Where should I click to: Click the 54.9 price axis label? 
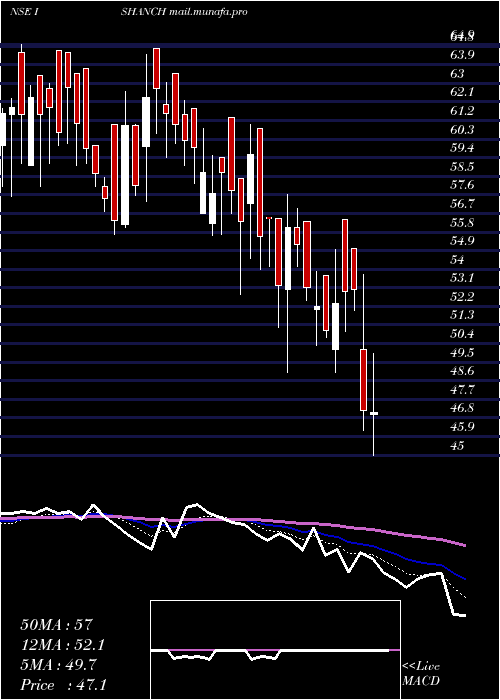462,241
